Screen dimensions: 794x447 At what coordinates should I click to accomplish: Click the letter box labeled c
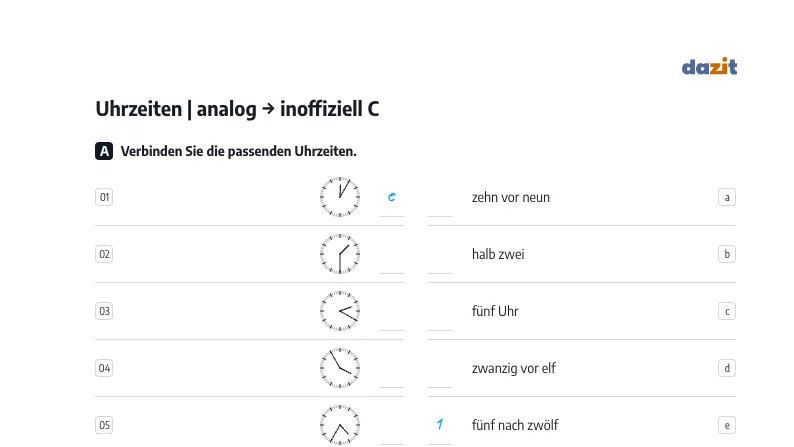727,311
